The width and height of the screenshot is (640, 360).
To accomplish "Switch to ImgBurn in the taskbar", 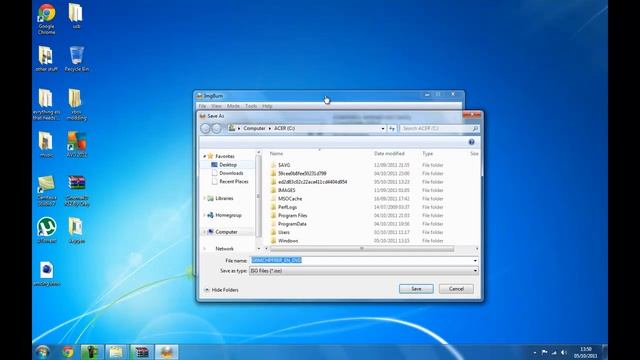I will click(167, 352).
